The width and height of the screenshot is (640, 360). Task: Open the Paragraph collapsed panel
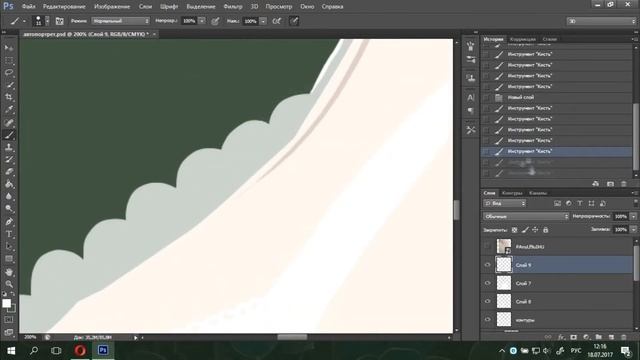[471, 111]
